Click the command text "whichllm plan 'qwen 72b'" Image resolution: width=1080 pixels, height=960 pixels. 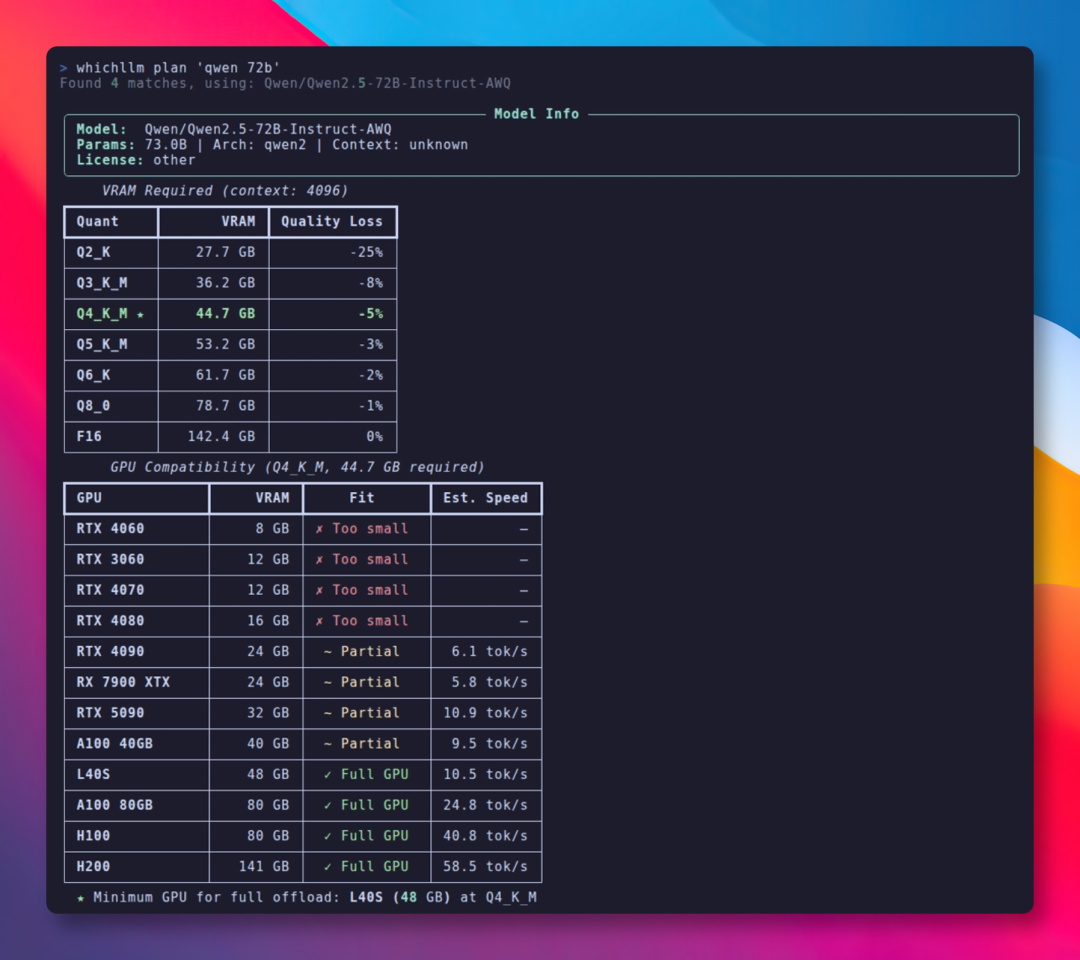coord(178,67)
